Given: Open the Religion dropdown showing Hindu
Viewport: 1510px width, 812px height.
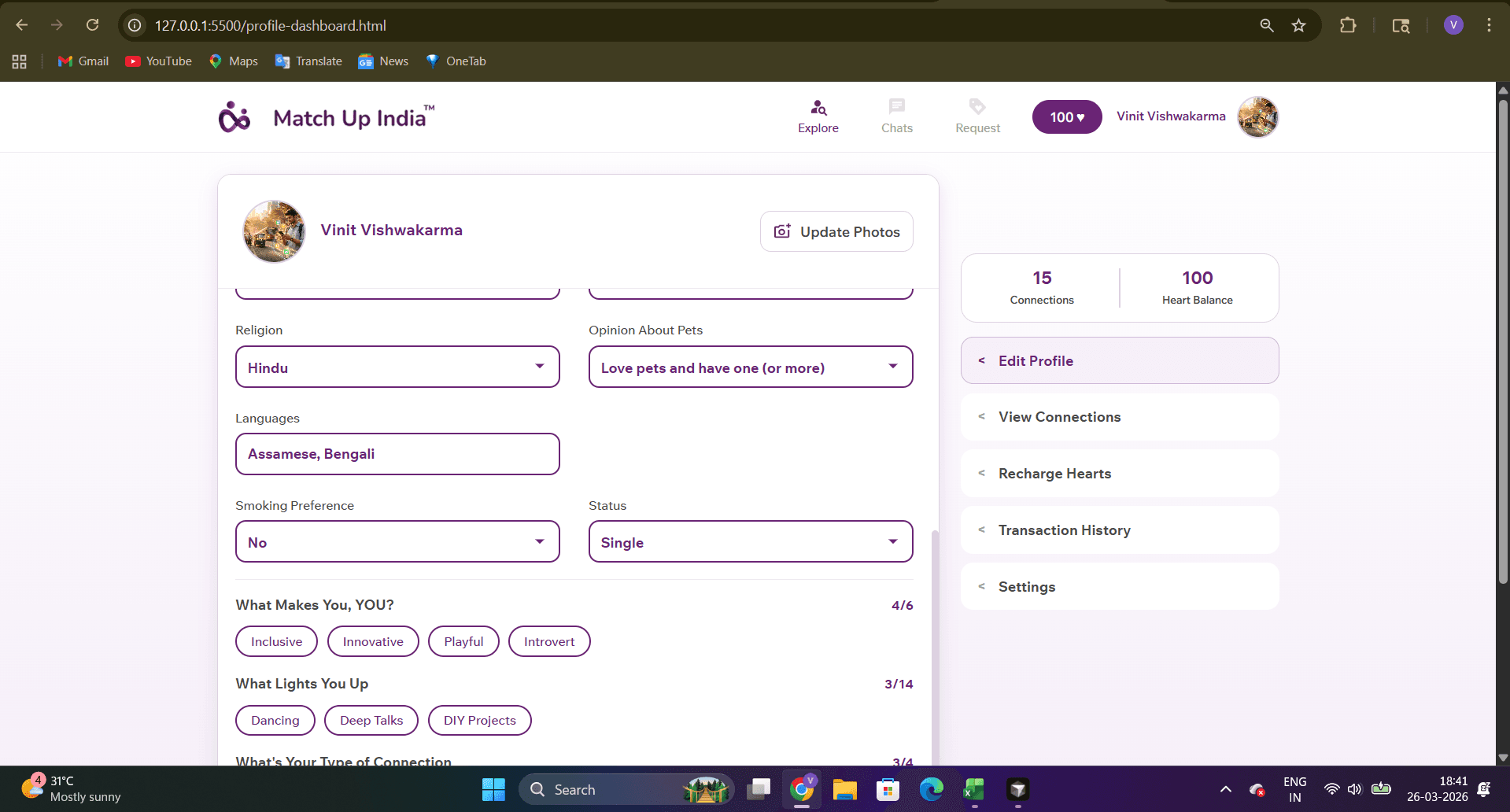Looking at the screenshot, I should [397, 367].
